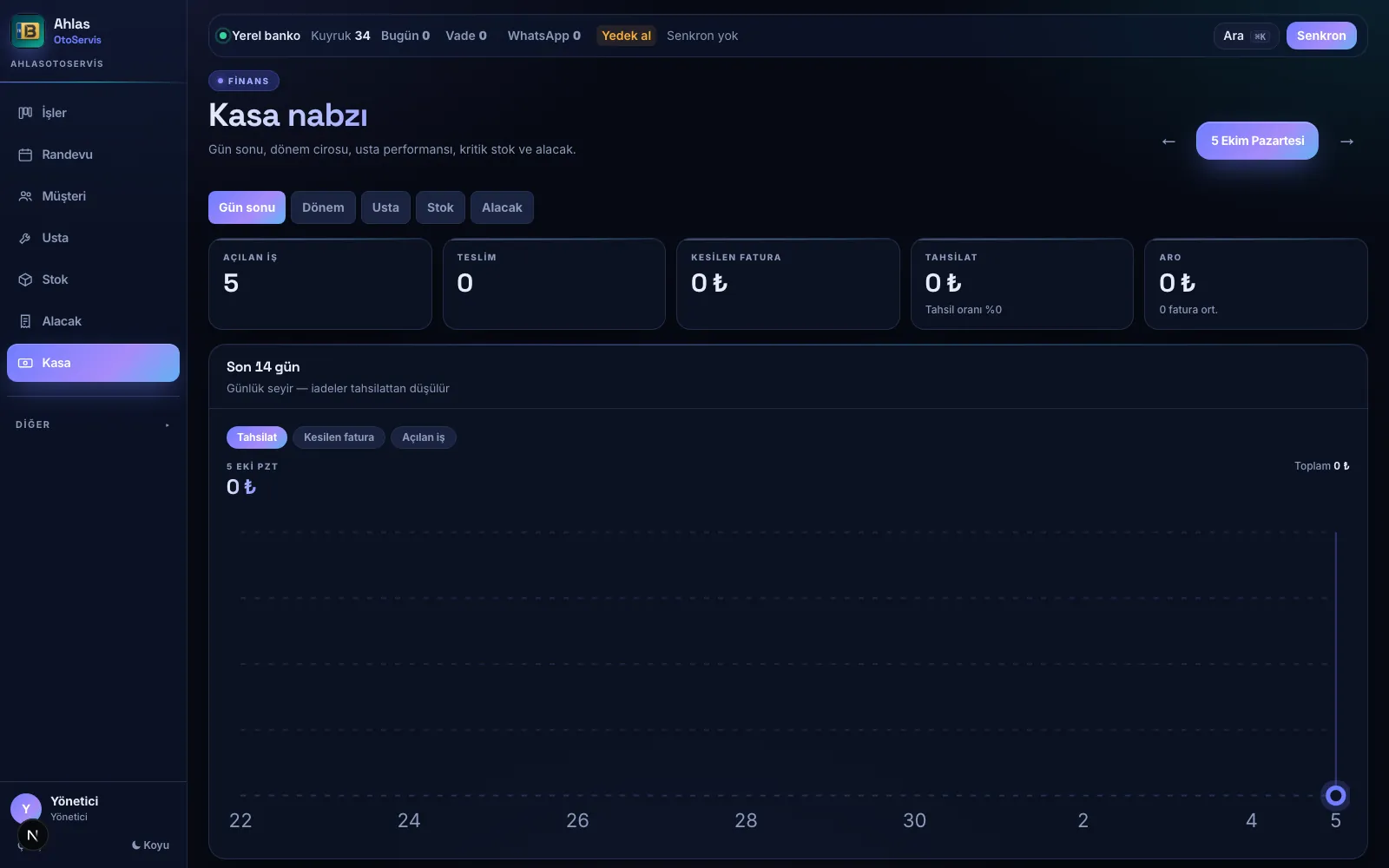Open the Ara search field
The image size is (1389, 868).
click(1246, 36)
